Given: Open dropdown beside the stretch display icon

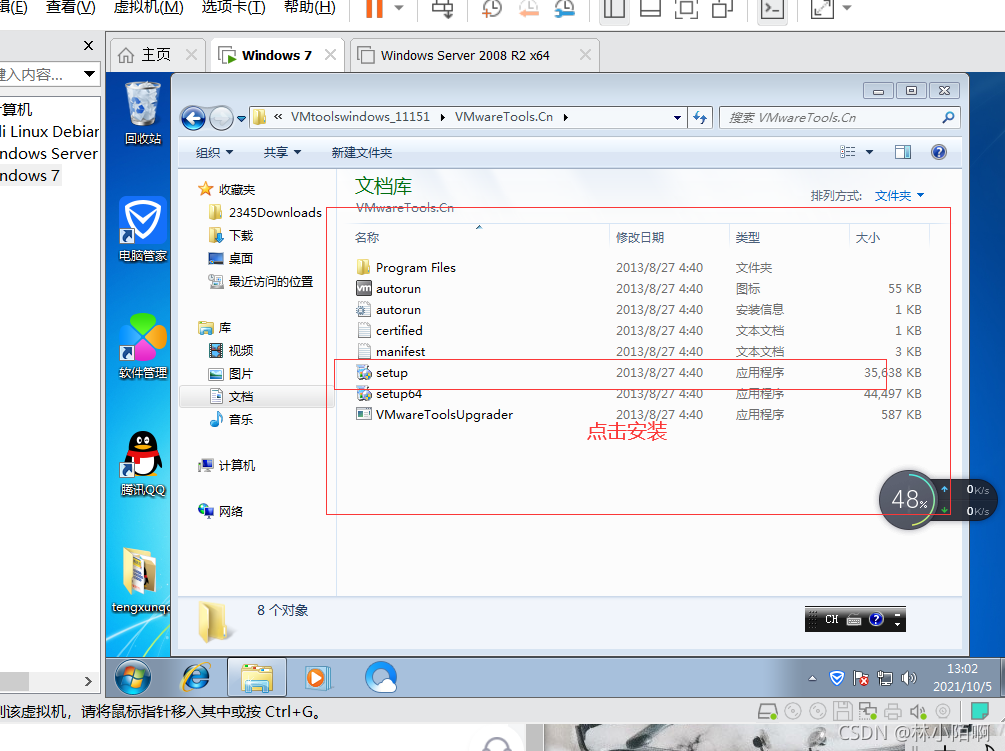Looking at the screenshot, I should point(847,8).
